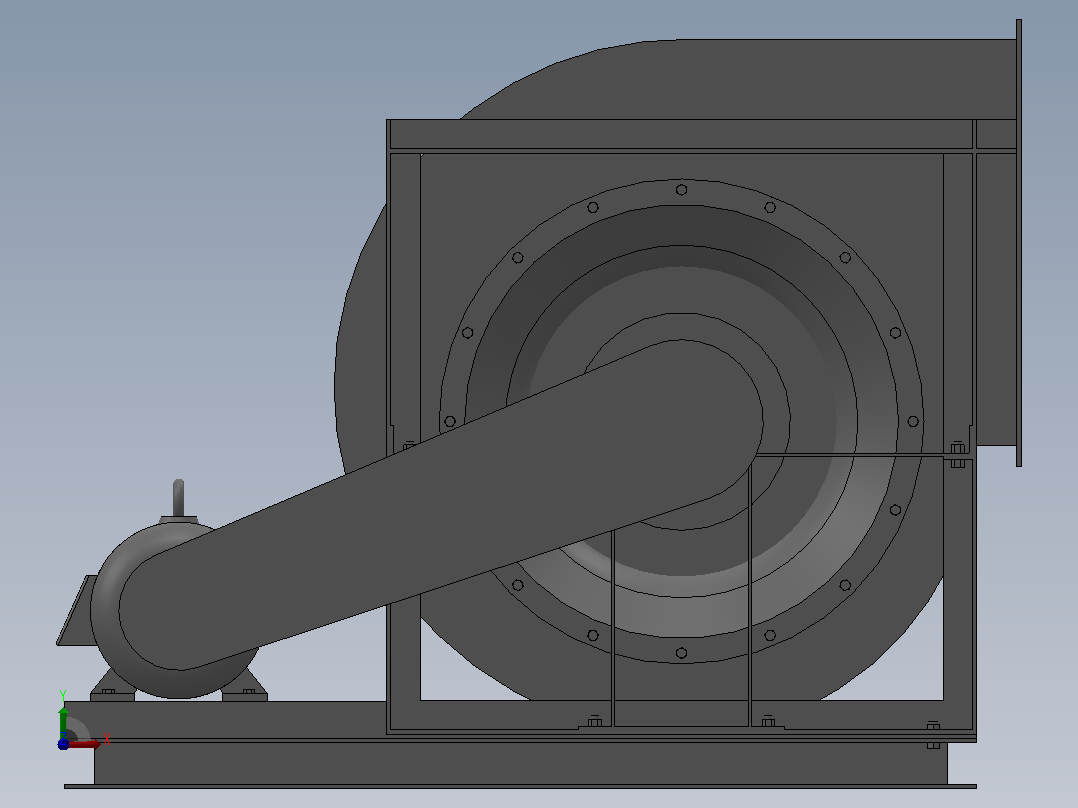1078x808 pixels.
Task: Click the red X axis of the coordinate triad
Action: (84, 744)
